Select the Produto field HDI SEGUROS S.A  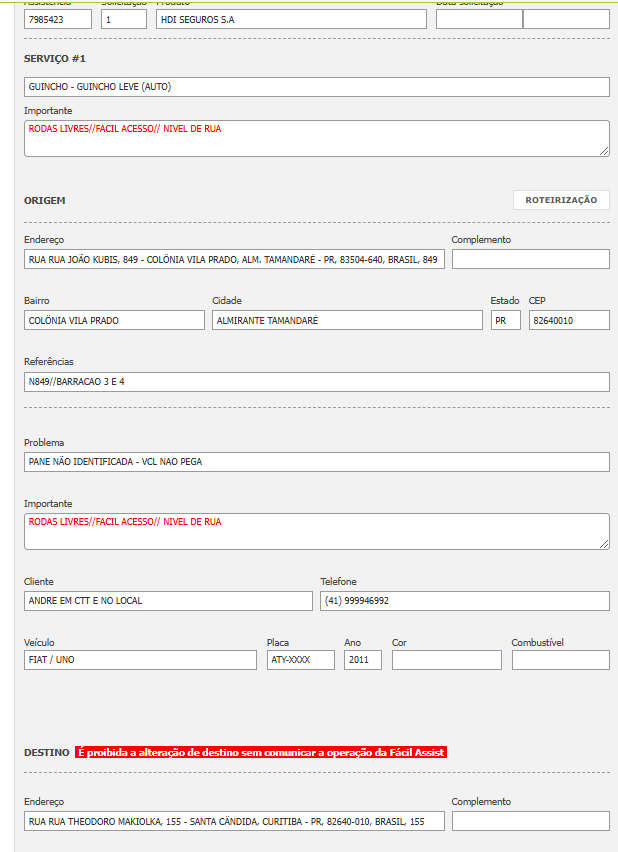pos(291,19)
